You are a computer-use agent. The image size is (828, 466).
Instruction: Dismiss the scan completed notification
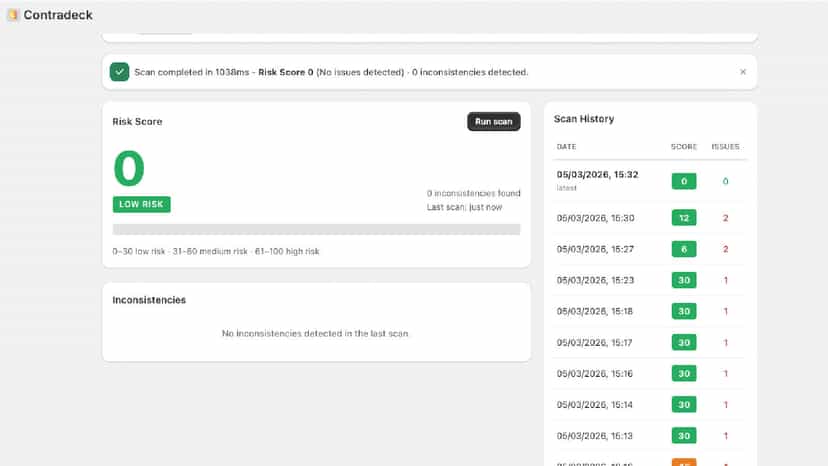pos(743,72)
